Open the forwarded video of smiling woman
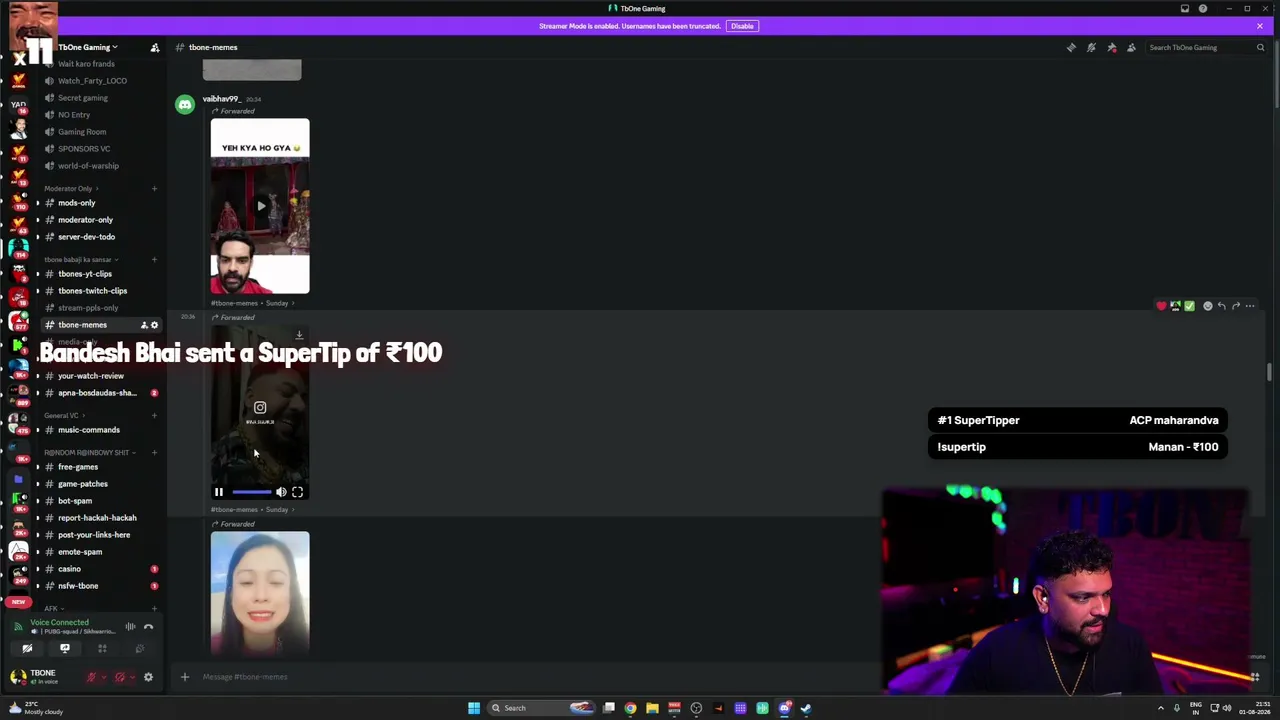Image resolution: width=1280 pixels, height=720 pixels. [x=260, y=593]
